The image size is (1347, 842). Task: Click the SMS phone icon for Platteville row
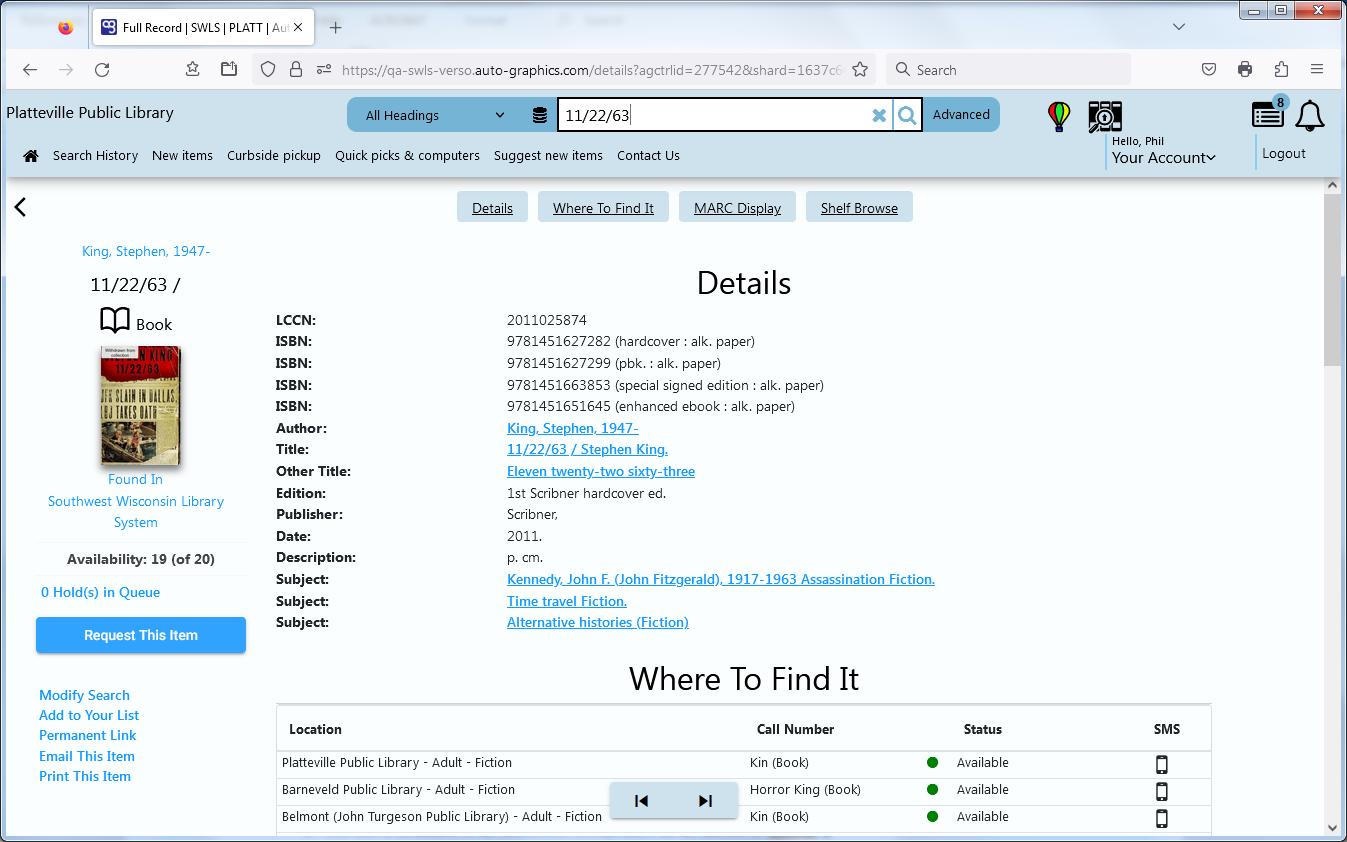point(1162,764)
